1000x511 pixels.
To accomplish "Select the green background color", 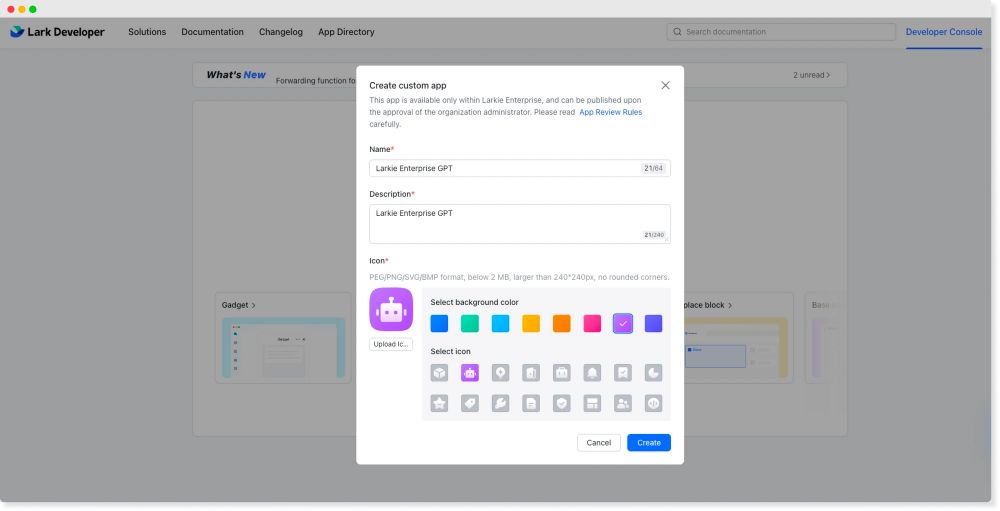I will tap(470, 323).
